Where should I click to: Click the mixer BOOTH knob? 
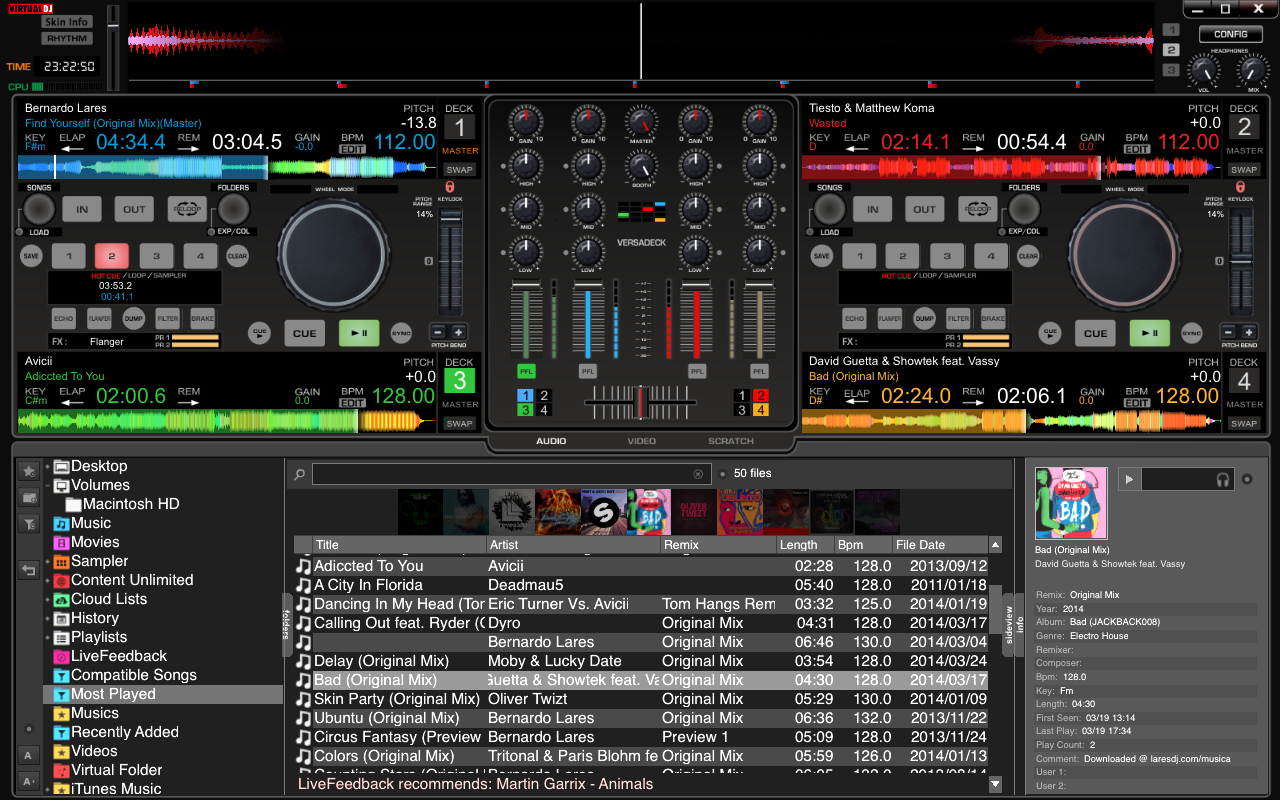(x=641, y=166)
